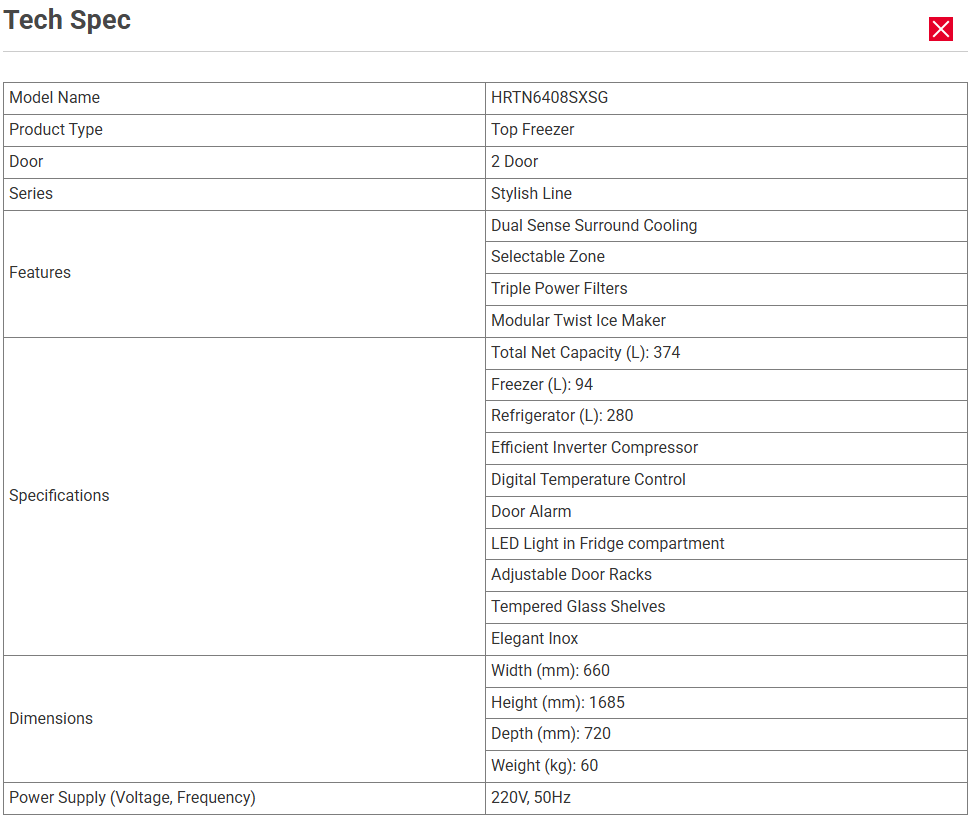Select the model name HRTN6408SXSG

coord(549,98)
